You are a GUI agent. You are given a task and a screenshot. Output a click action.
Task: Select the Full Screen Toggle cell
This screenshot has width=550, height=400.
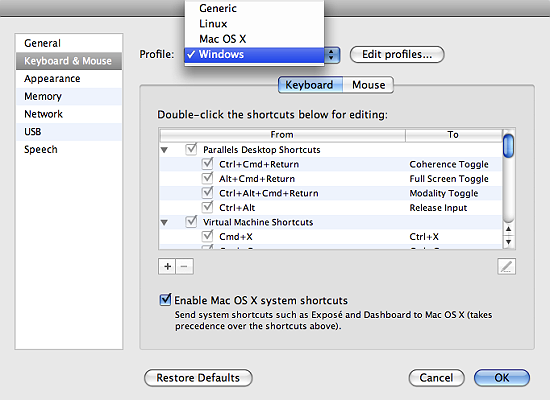point(449,179)
